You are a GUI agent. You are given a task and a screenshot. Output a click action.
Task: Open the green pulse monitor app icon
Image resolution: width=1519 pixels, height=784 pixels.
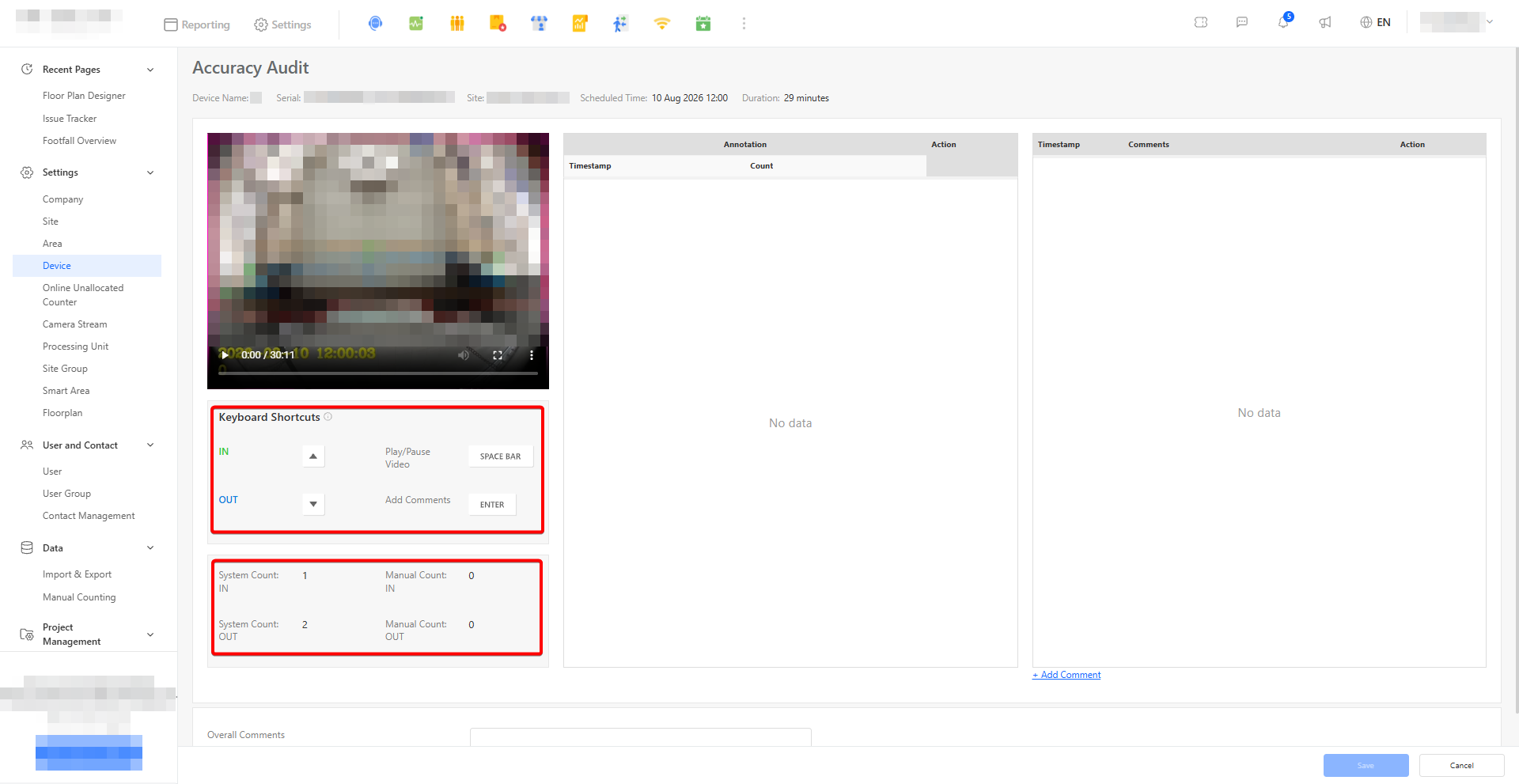(x=416, y=24)
